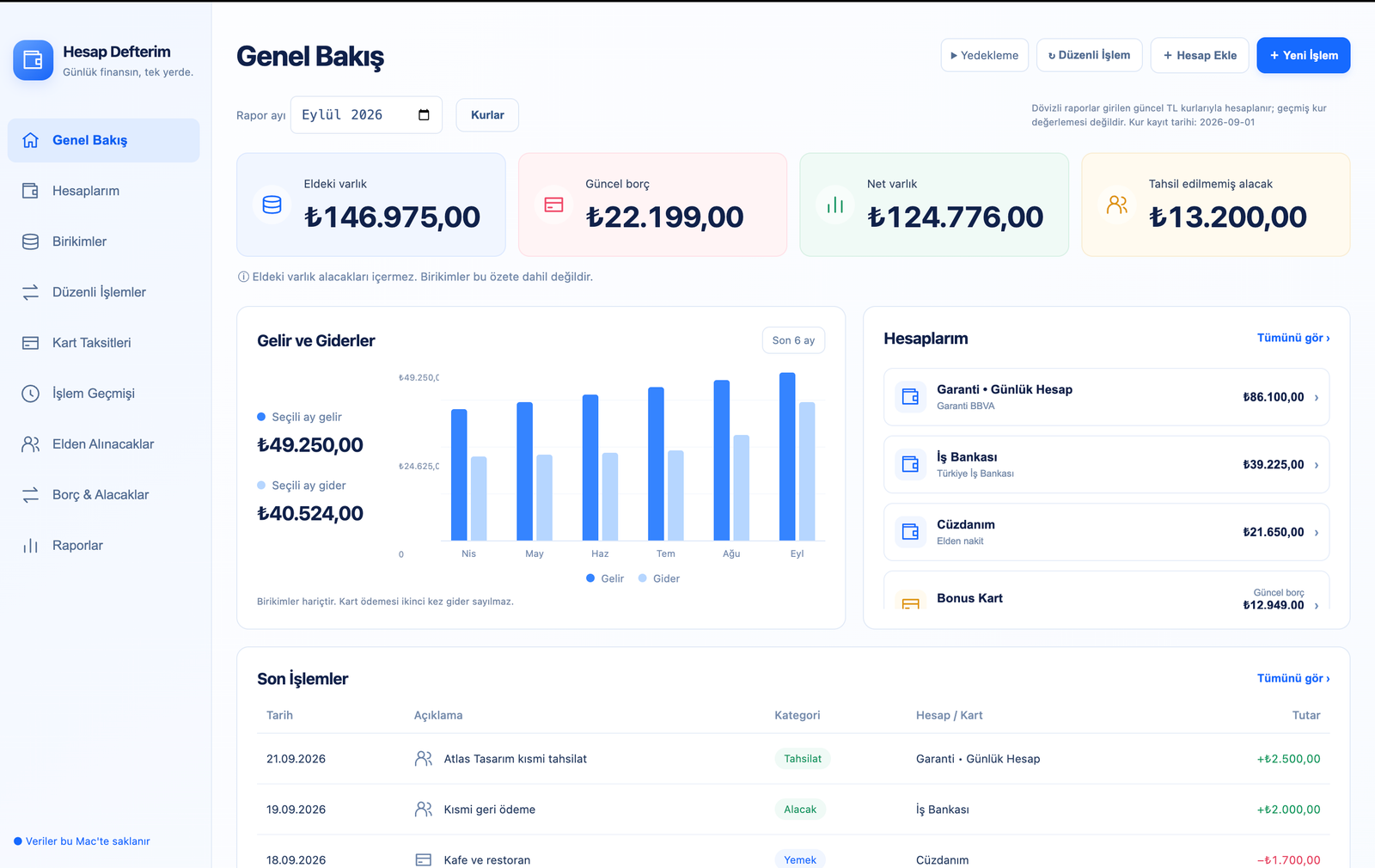
Task: Click the Yedekleme button
Action: click(x=985, y=55)
